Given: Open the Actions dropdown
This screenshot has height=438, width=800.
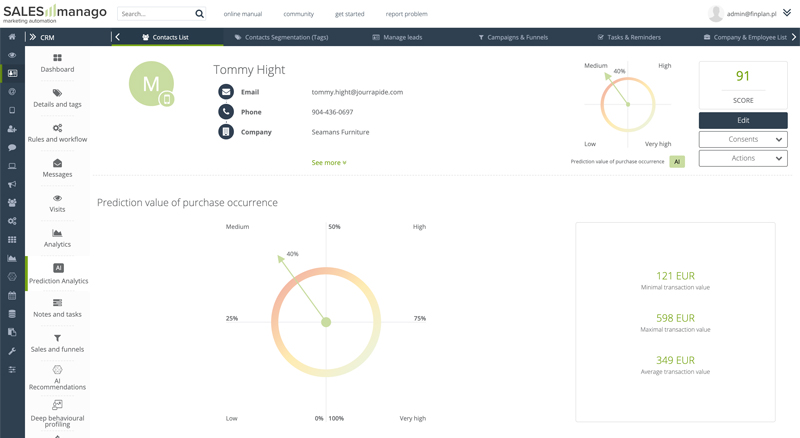Looking at the screenshot, I should (743, 158).
